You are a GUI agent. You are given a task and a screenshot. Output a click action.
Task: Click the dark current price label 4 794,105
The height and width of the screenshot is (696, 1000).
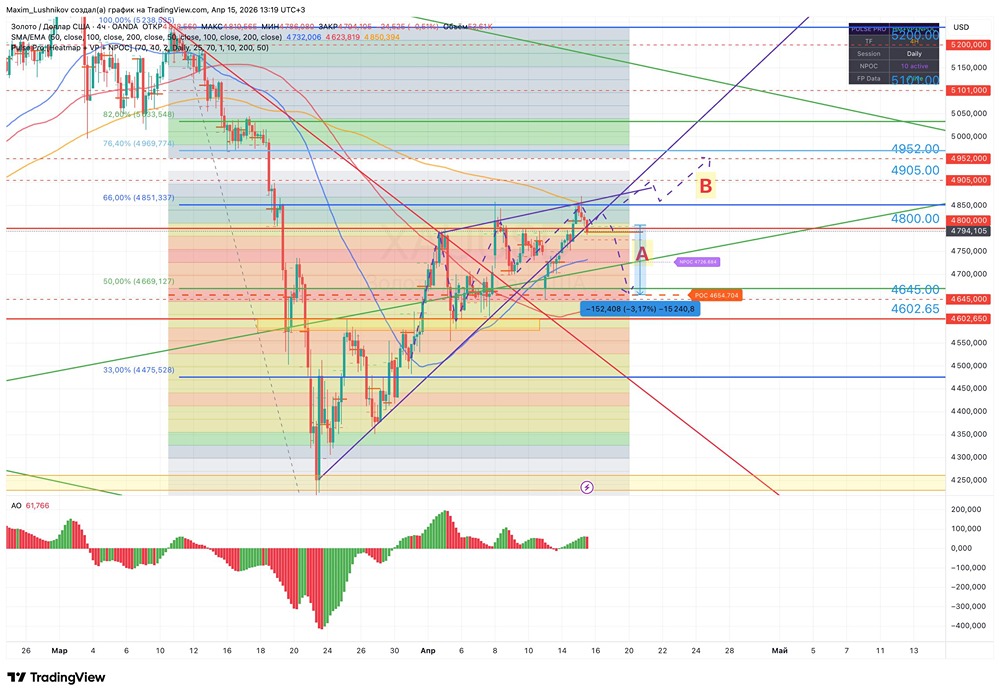(x=969, y=230)
